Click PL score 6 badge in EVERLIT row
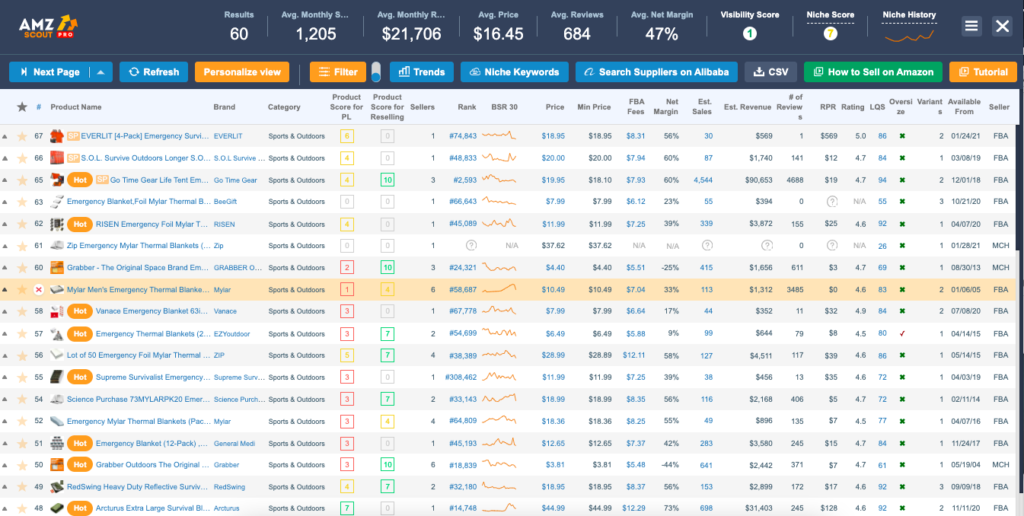 point(347,136)
